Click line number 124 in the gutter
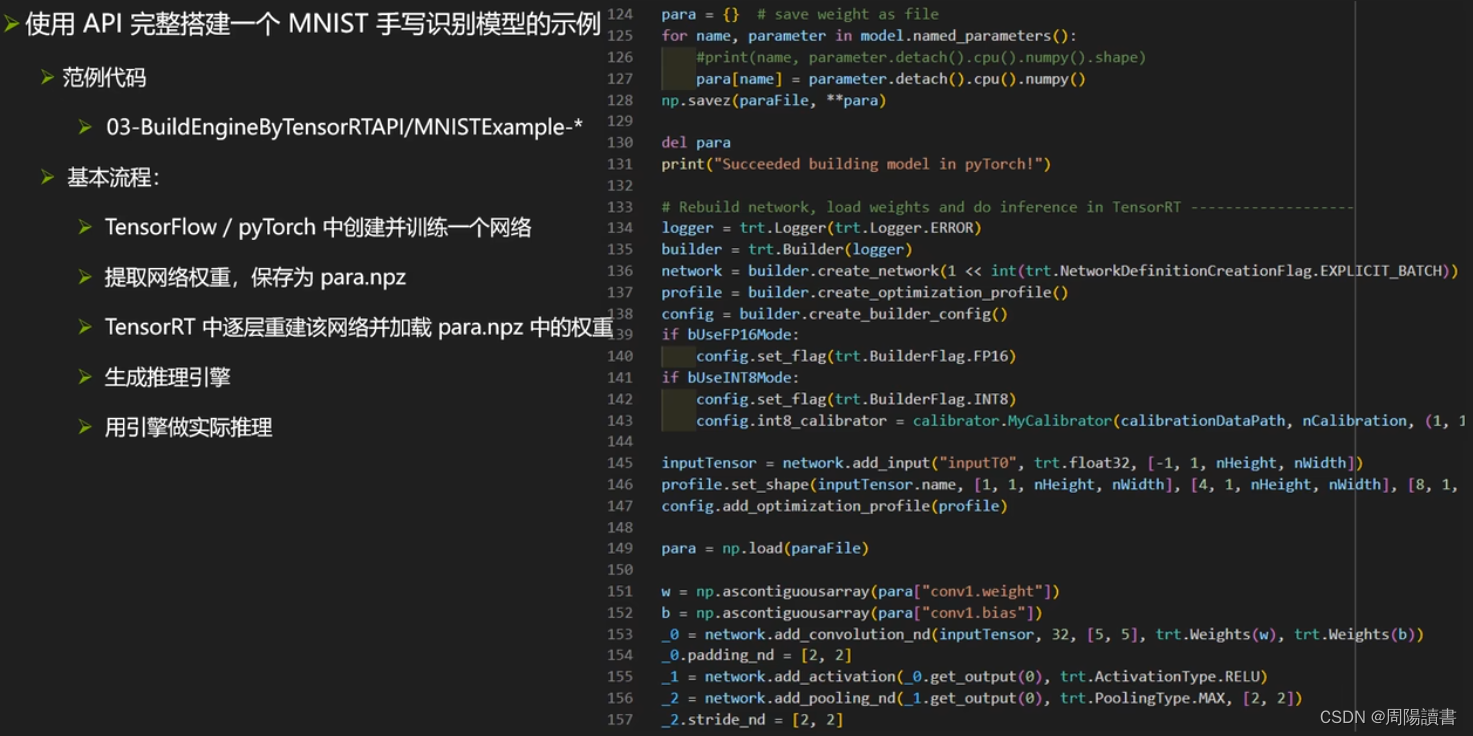This screenshot has height=736, width=1473. pos(620,14)
